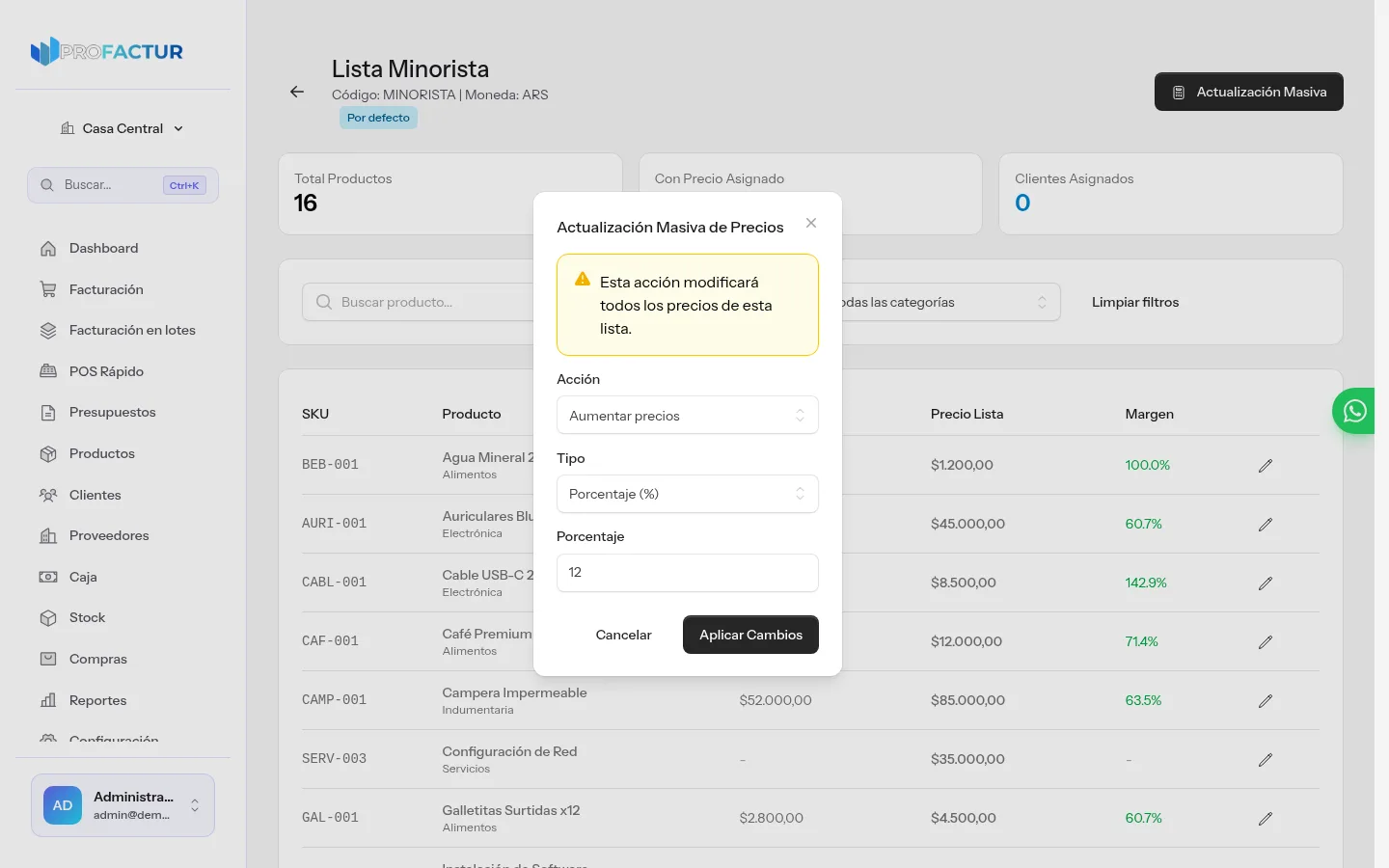Edit price for AURI-001 pencil icon
The height and width of the screenshot is (868, 1389).
tap(1266, 525)
